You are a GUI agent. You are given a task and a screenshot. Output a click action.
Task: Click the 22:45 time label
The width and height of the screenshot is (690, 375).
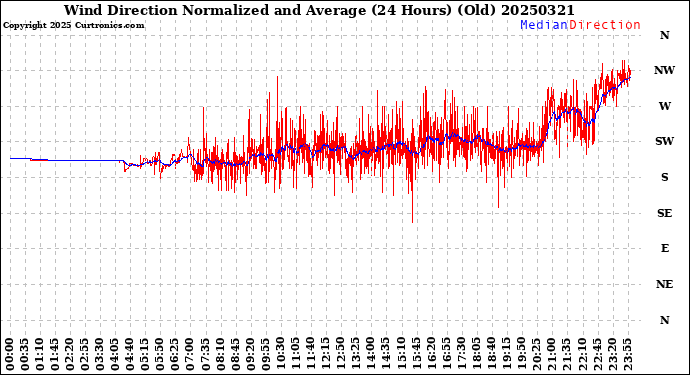point(598,354)
